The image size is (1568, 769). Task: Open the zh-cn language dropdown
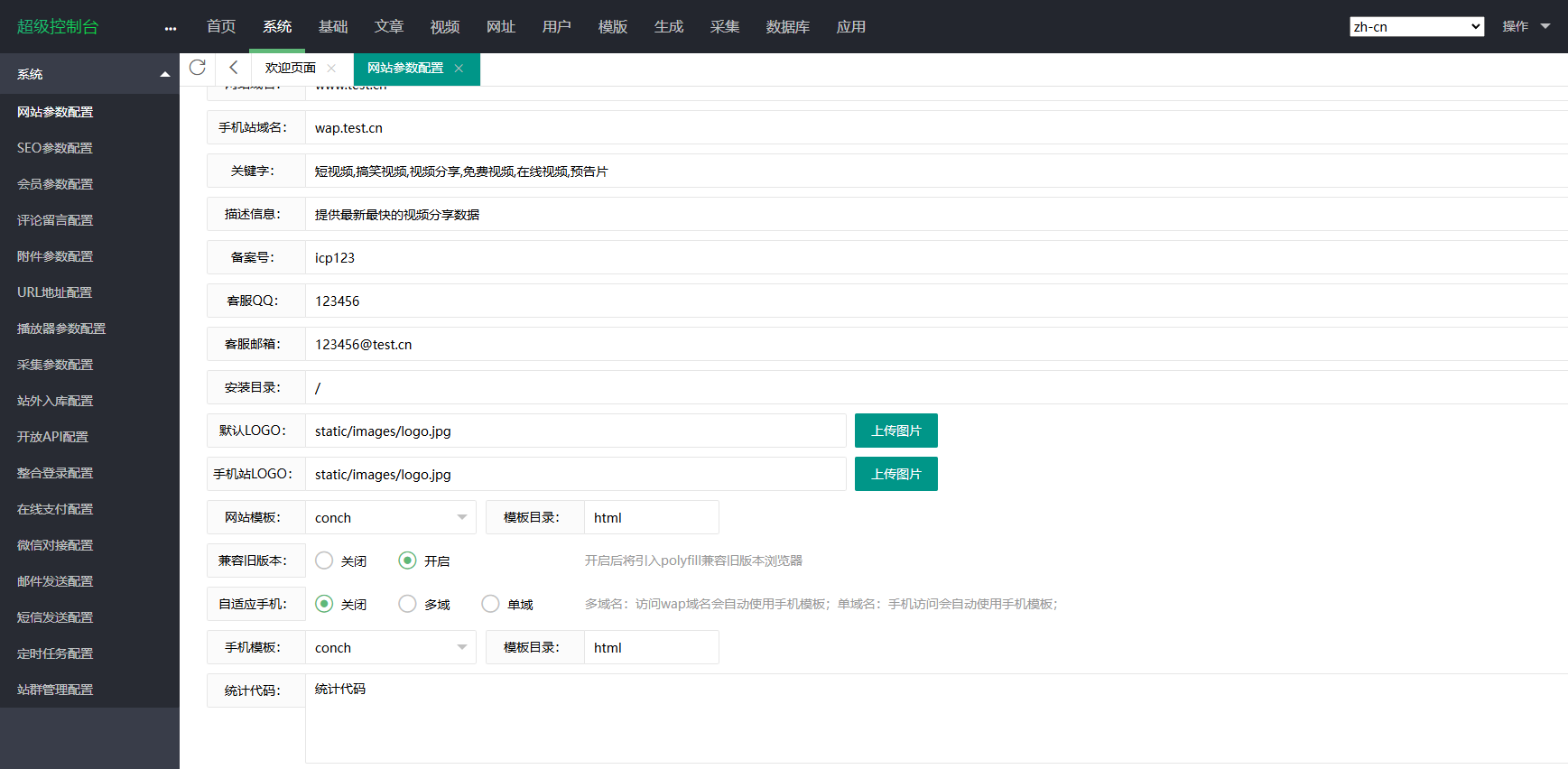point(1416,27)
